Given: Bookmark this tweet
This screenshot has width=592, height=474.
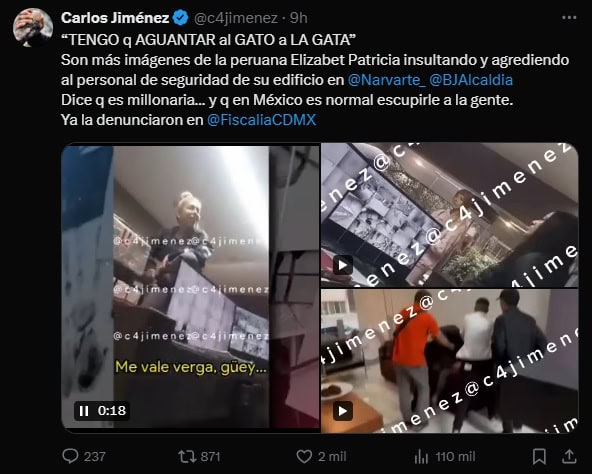Looking at the screenshot, I should click(539, 456).
